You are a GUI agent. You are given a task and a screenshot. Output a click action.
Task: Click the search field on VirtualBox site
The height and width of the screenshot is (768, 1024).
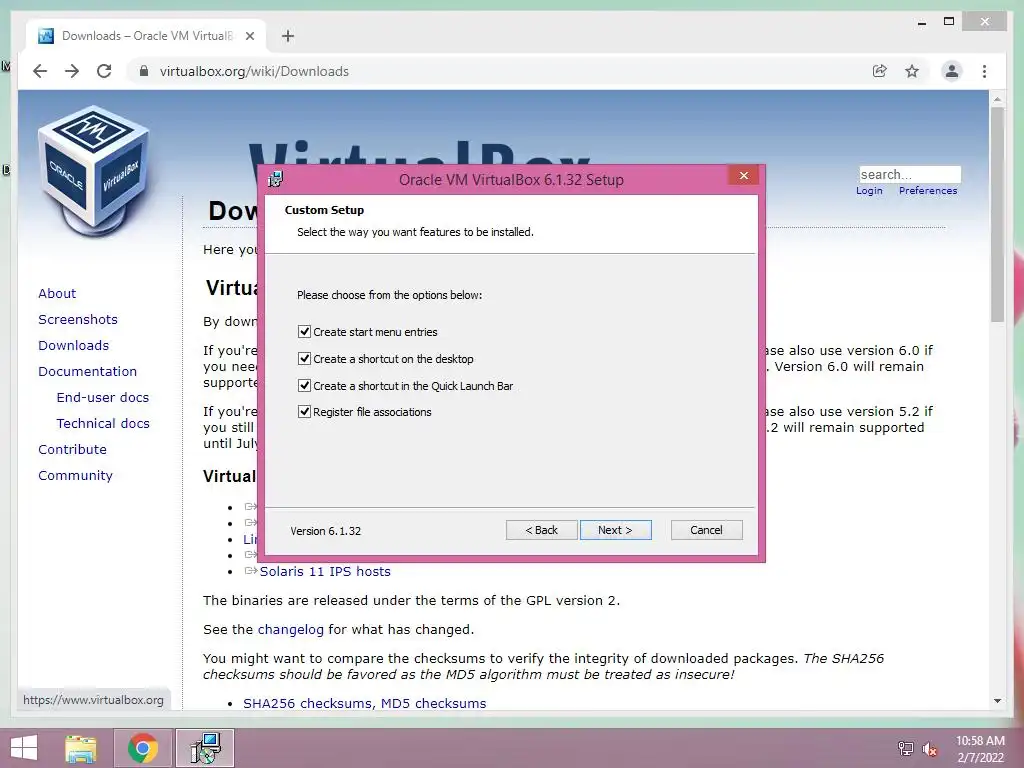coord(910,174)
